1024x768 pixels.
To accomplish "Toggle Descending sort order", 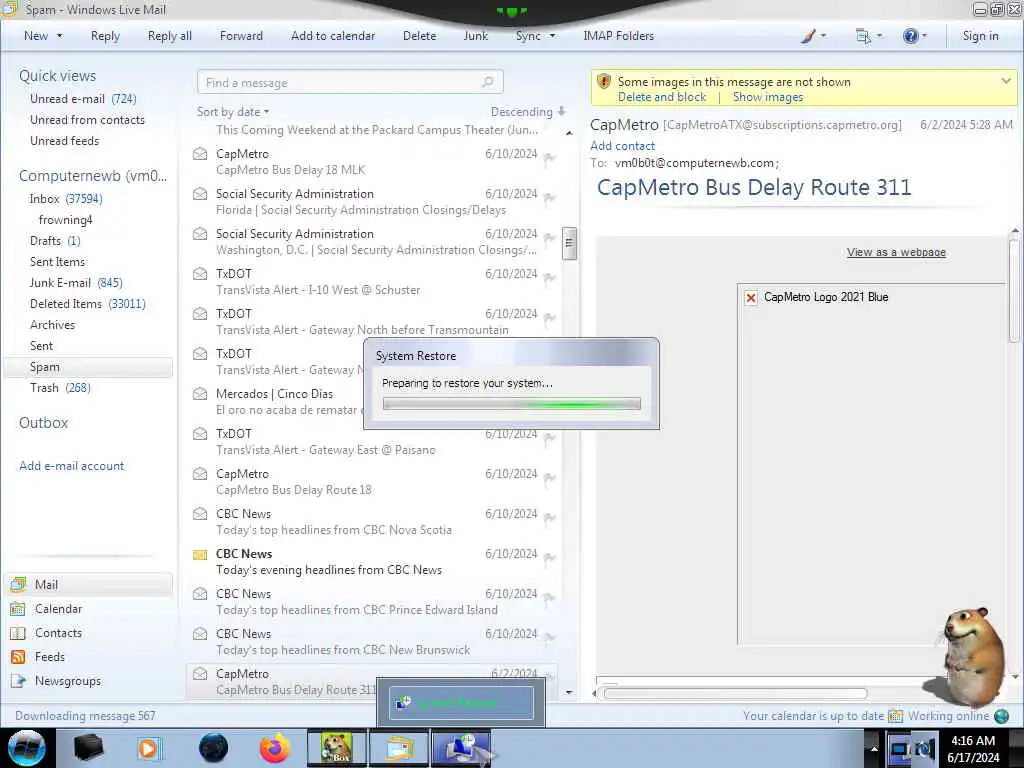I will click(x=528, y=112).
